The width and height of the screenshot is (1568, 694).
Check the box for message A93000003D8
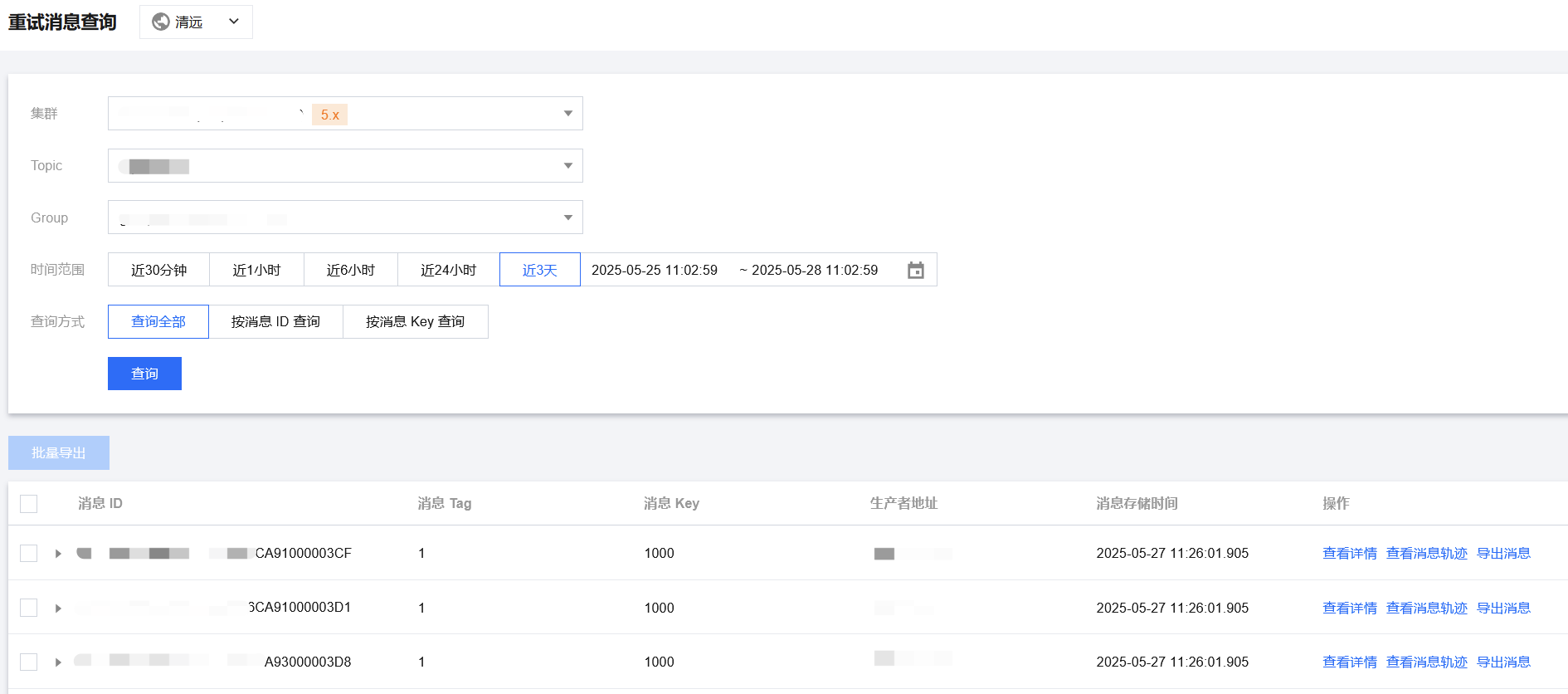click(x=29, y=662)
